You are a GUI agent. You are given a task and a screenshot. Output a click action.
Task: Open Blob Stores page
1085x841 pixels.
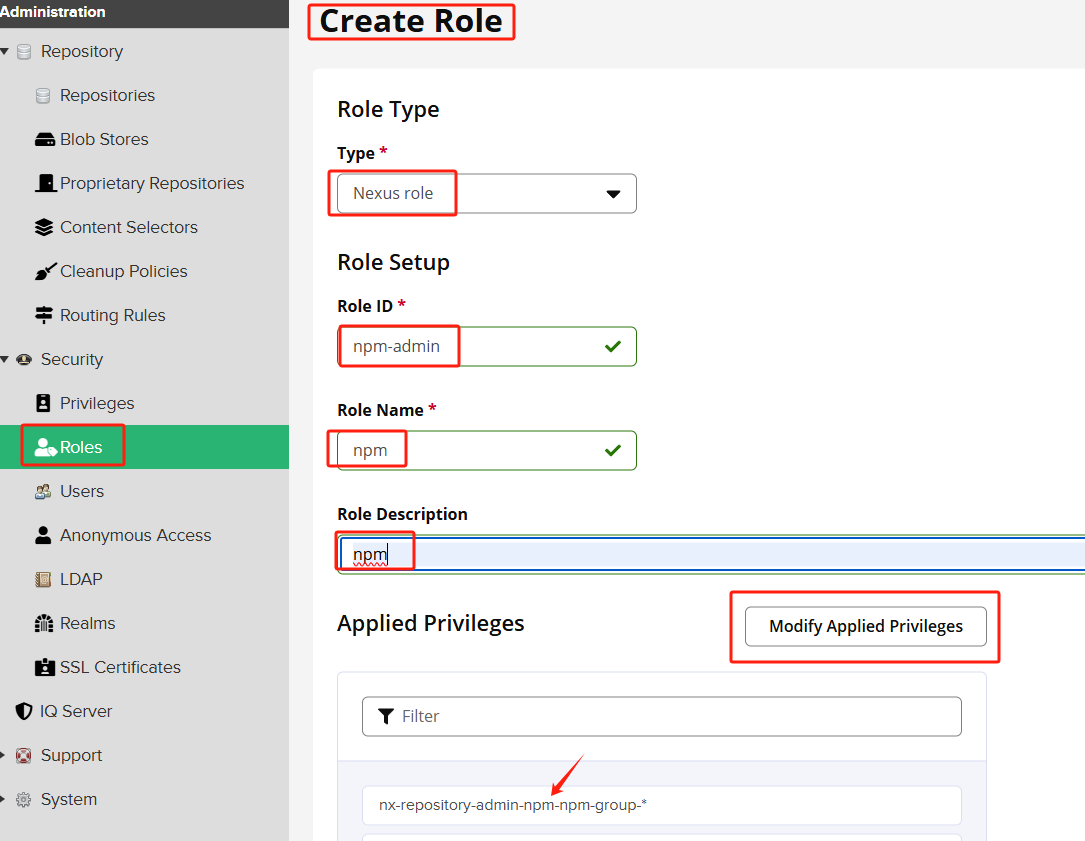click(104, 139)
